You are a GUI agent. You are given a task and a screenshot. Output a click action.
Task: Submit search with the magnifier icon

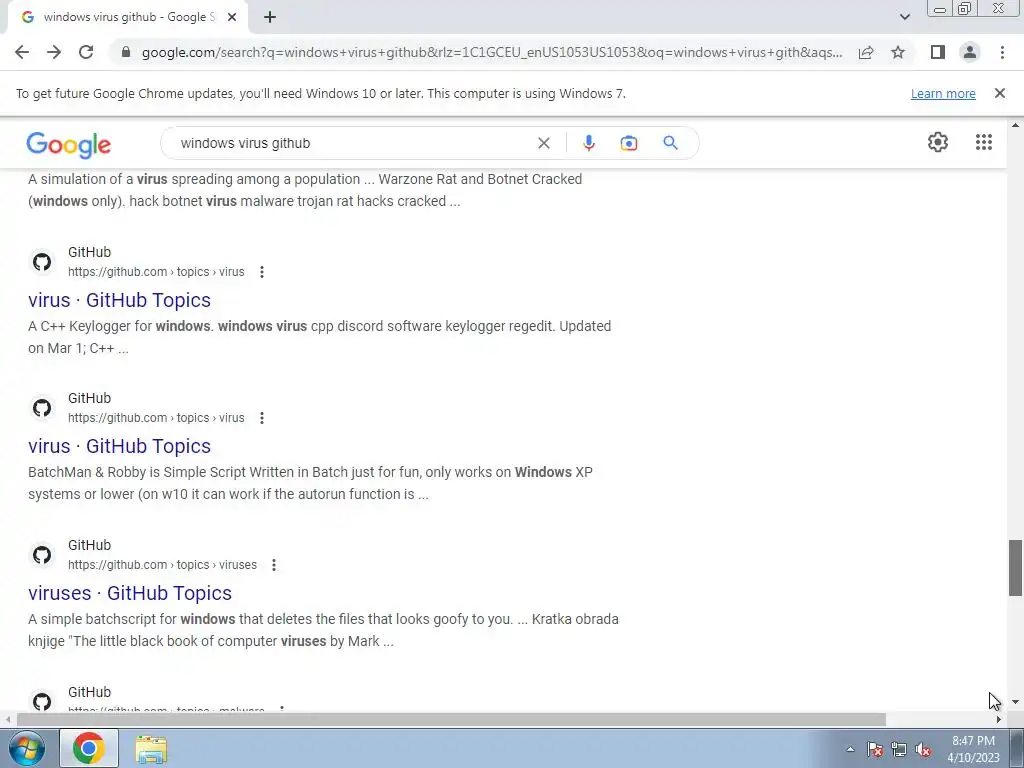click(x=670, y=143)
